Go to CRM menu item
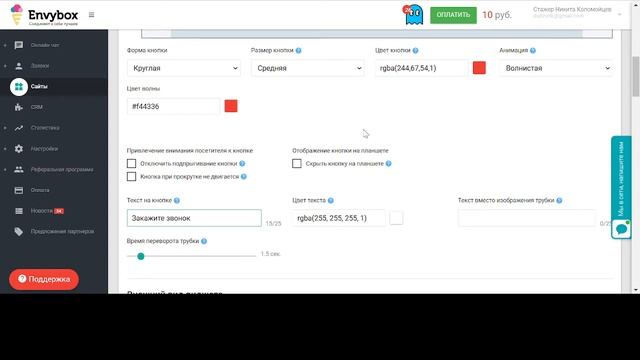The width and height of the screenshot is (640, 360). click(x=36, y=107)
